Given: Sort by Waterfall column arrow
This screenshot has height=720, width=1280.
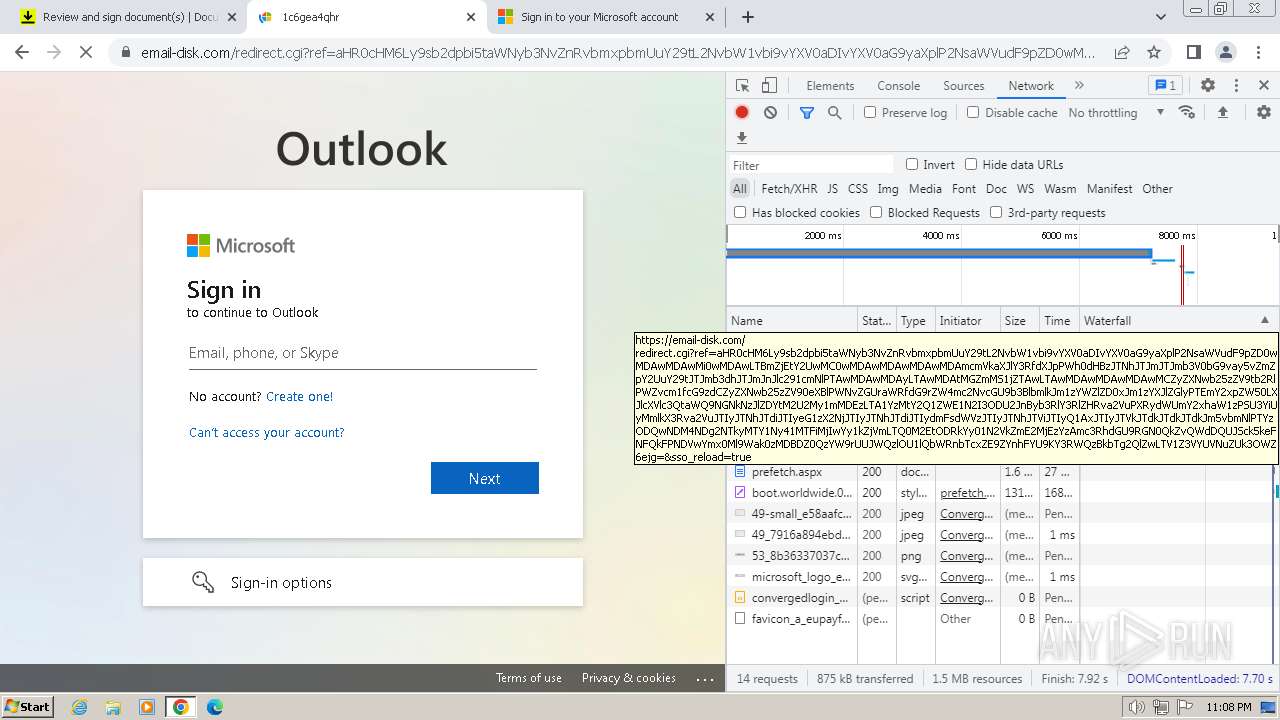Looking at the screenshot, I should click(1264, 320).
